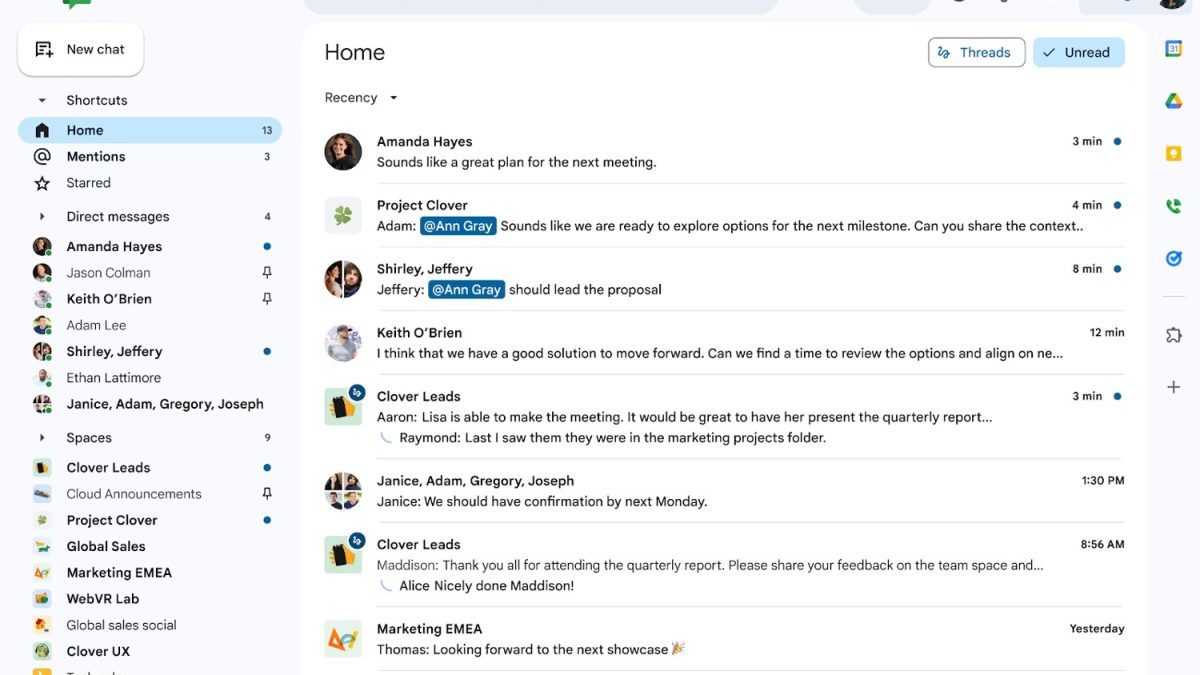
Task: Click the Mentions at-sign icon
Action: [42, 156]
